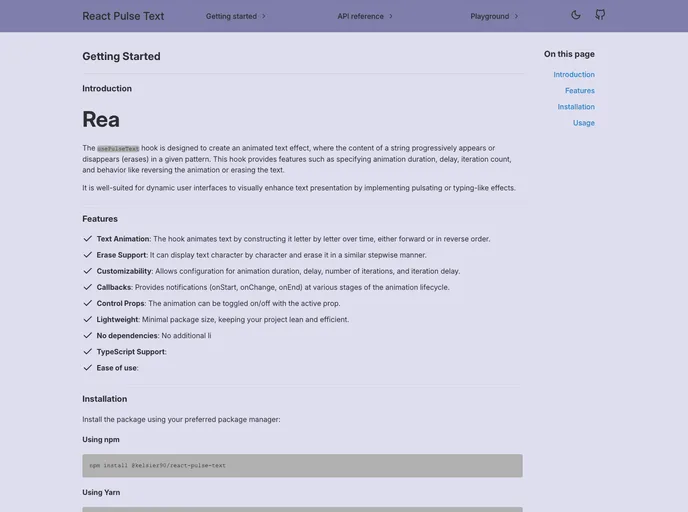Image resolution: width=688 pixels, height=512 pixels.
Task: Click the npm install command code block
Action: (x=302, y=466)
